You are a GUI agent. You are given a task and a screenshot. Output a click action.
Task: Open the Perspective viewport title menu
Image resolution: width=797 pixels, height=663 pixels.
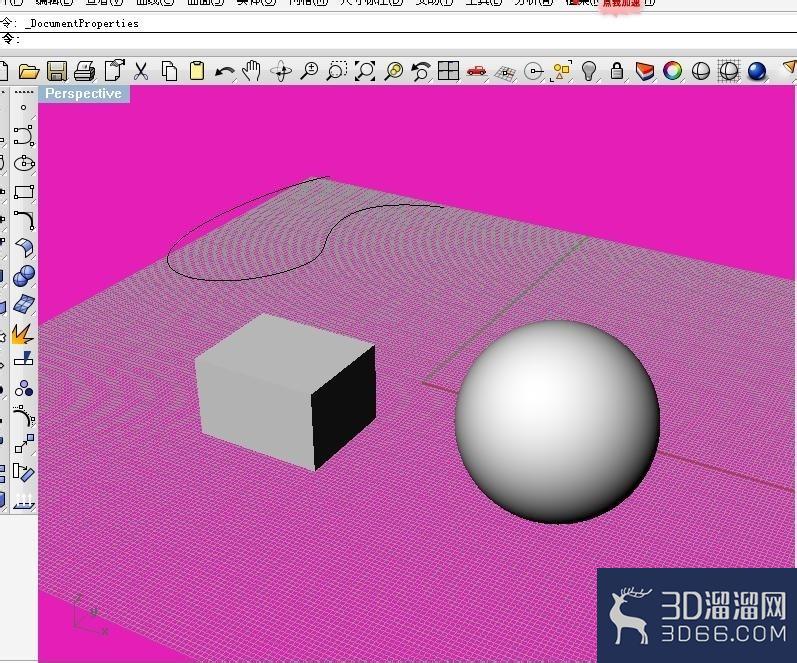pos(84,94)
